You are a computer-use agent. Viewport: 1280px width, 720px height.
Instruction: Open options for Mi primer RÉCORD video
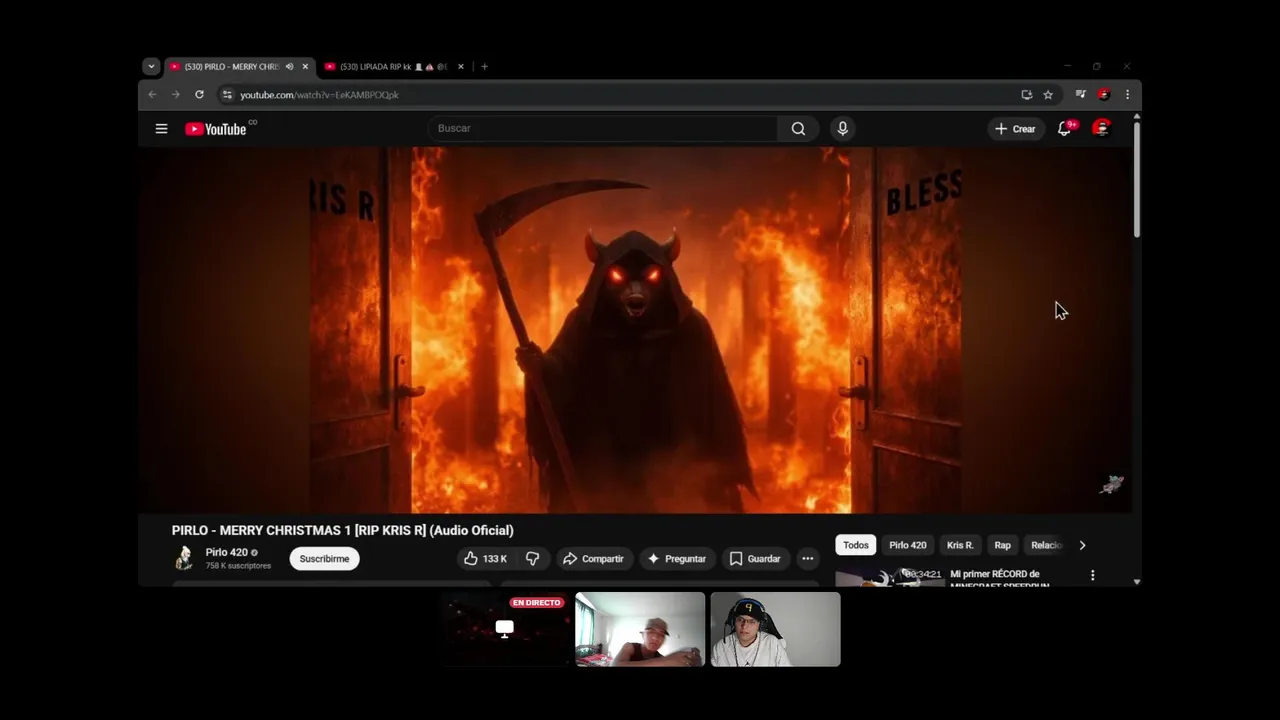click(x=1092, y=575)
